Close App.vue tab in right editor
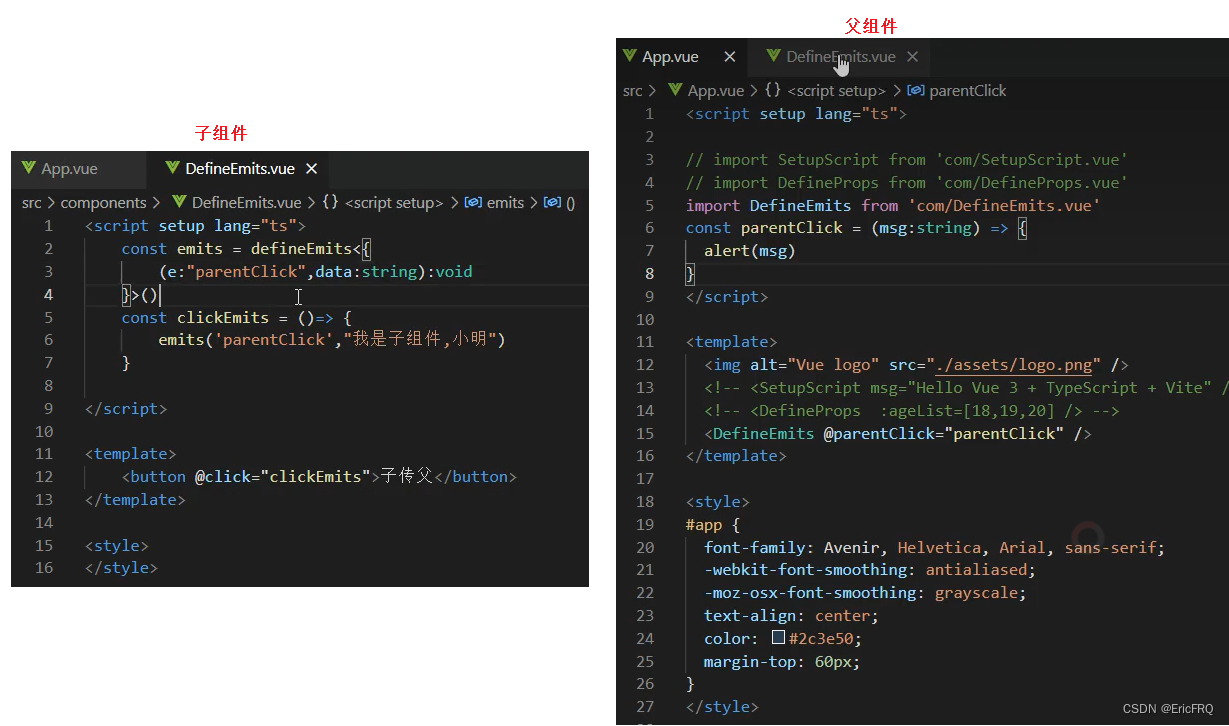1229x726 pixels. click(x=729, y=57)
